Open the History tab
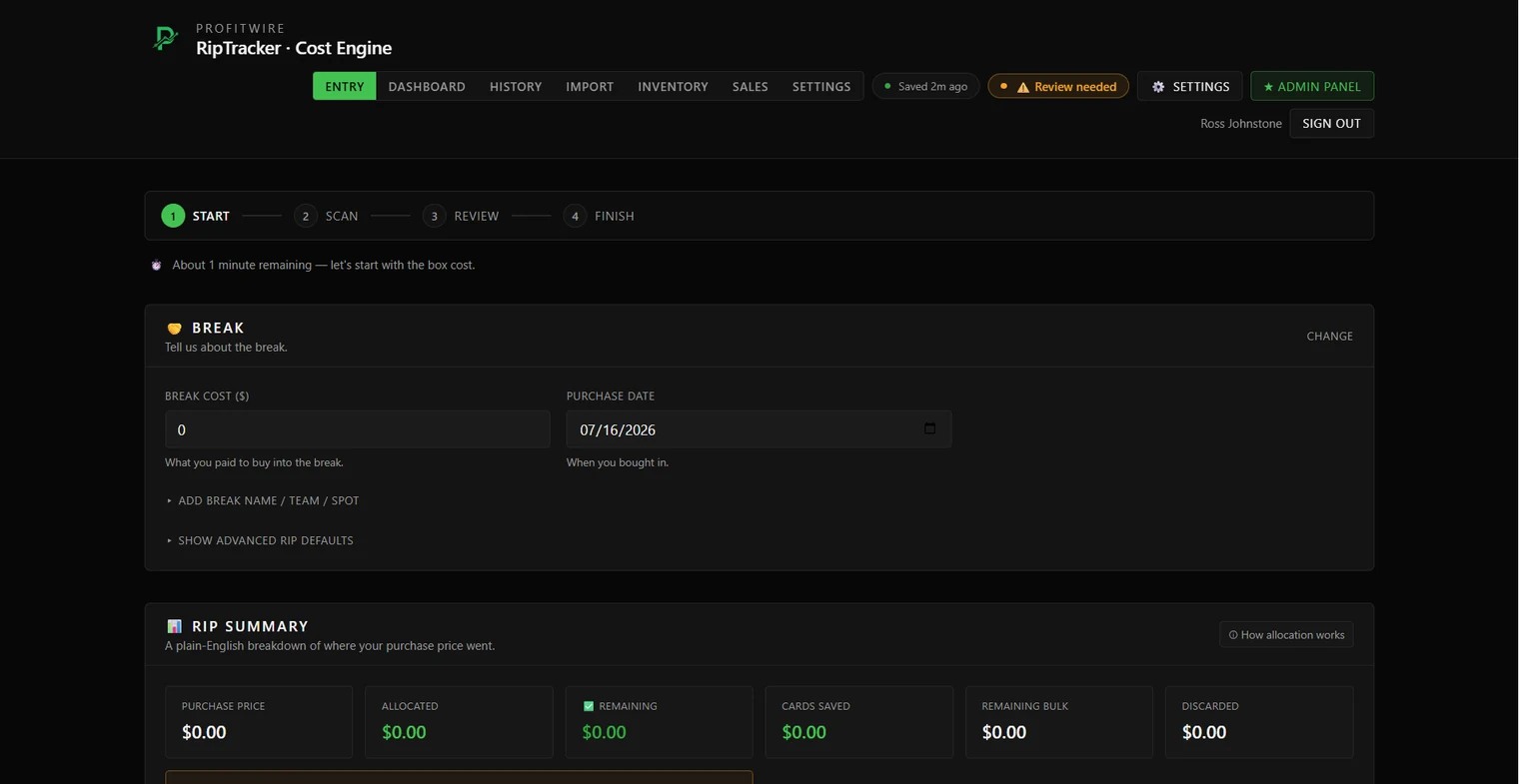The image size is (1519, 784). pyautogui.click(x=516, y=86)
